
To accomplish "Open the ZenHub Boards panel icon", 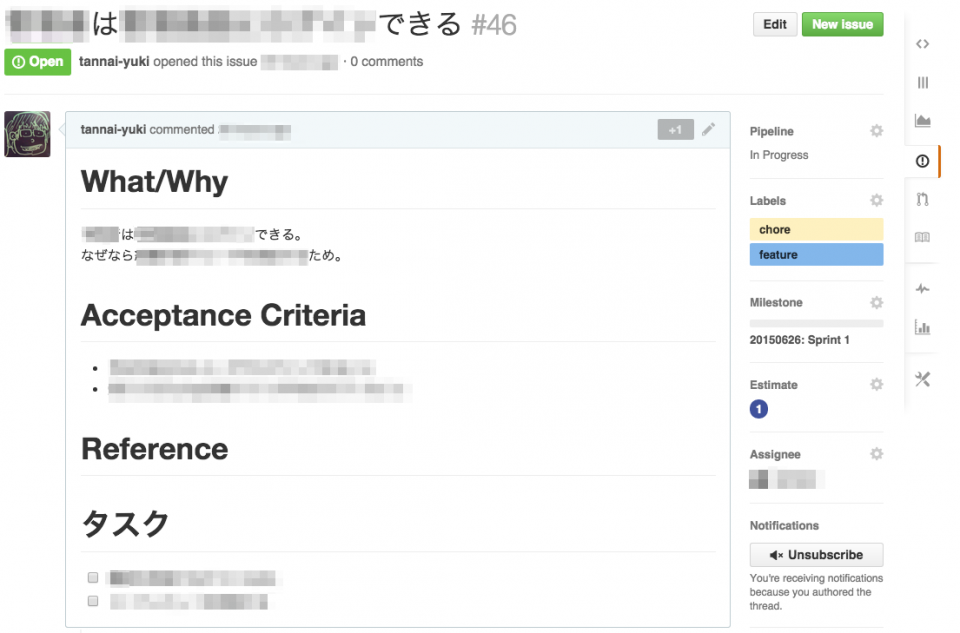I will tap(922, 83).
